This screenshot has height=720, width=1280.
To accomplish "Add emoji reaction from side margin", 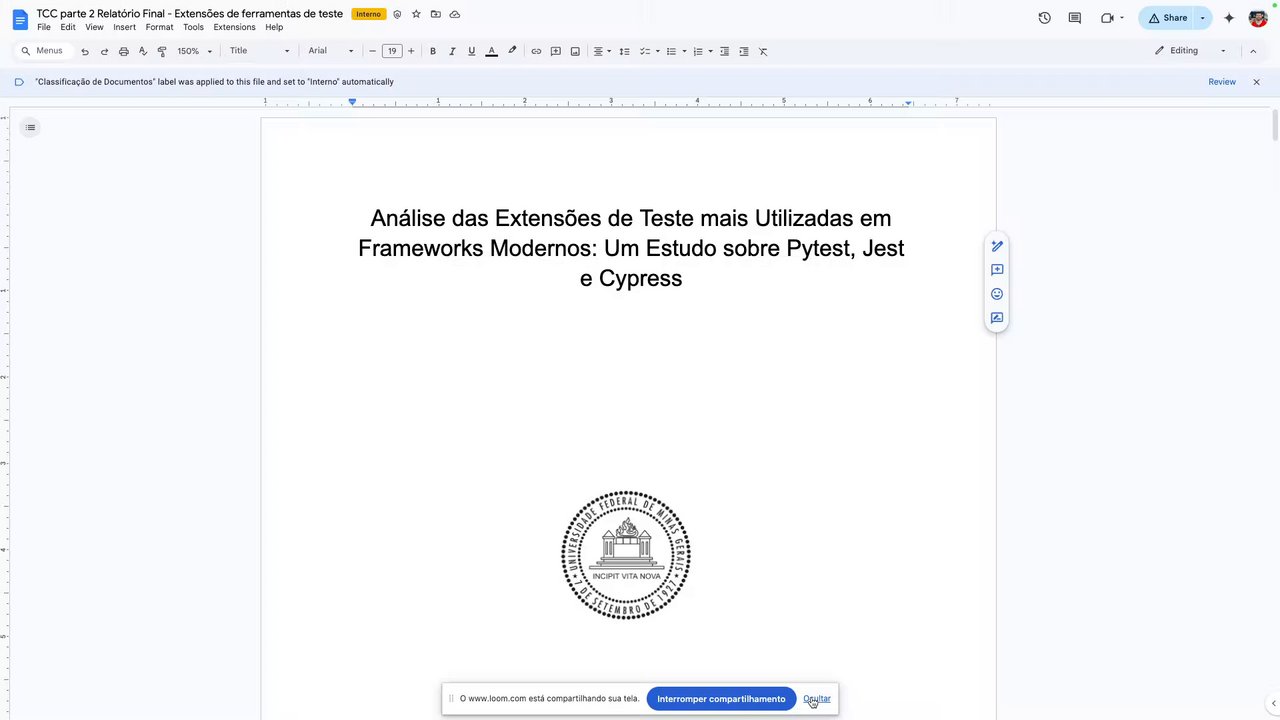I will tap(997, 294).
